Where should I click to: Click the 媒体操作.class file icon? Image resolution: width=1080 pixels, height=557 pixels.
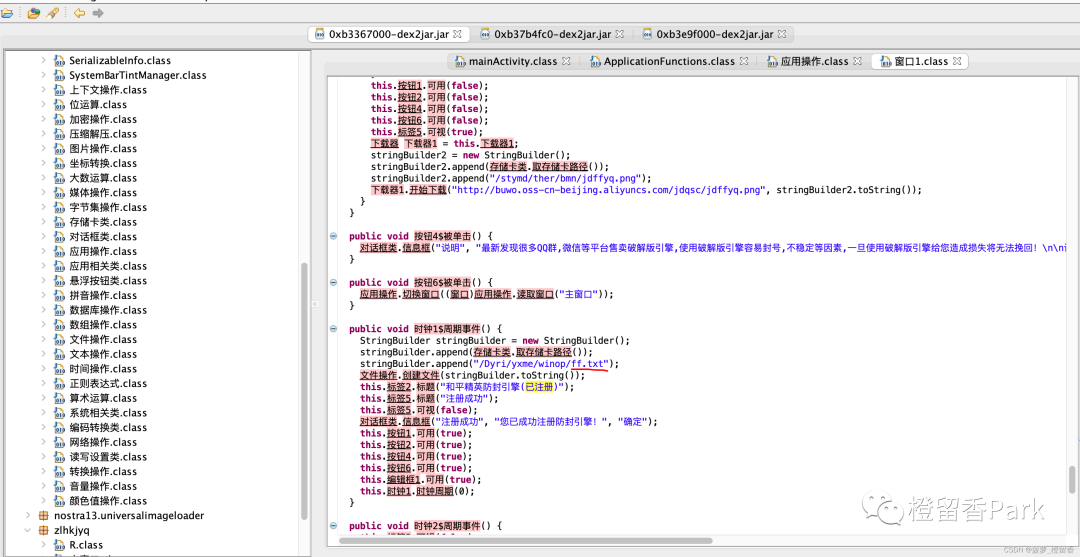(60, 193)
